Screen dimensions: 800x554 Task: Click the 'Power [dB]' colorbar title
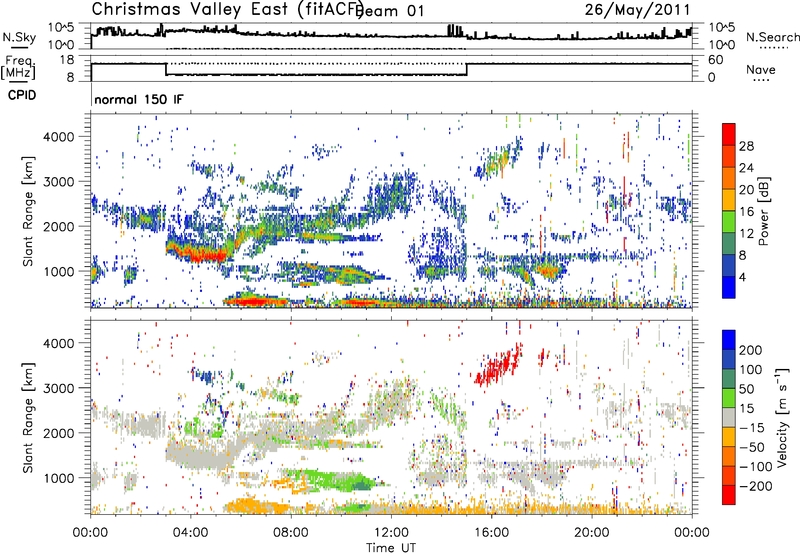tap(763, 211)
